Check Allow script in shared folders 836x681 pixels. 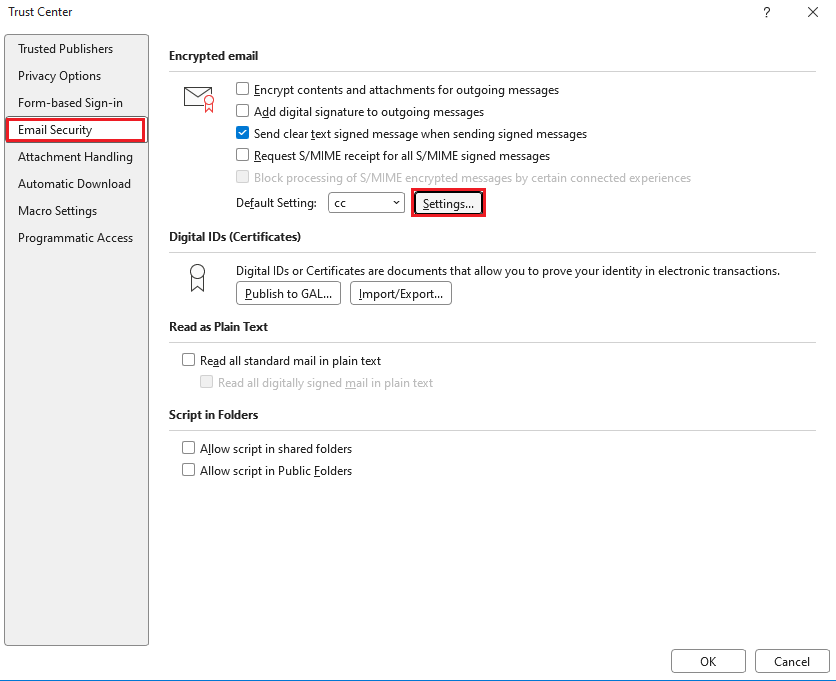[188, 449]
